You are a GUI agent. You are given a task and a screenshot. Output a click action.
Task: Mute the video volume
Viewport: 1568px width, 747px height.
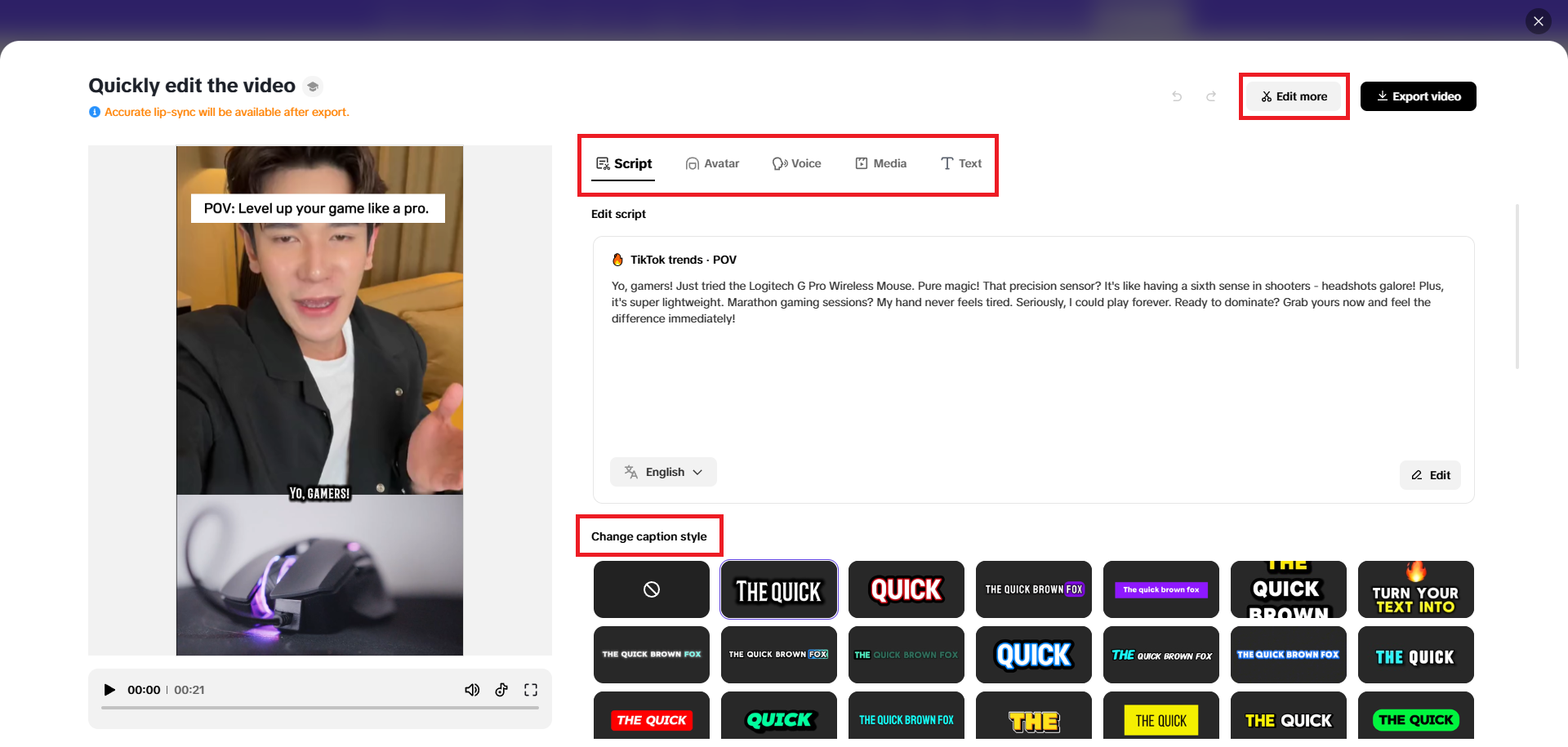pyautogui.click(x=472, y=690)
